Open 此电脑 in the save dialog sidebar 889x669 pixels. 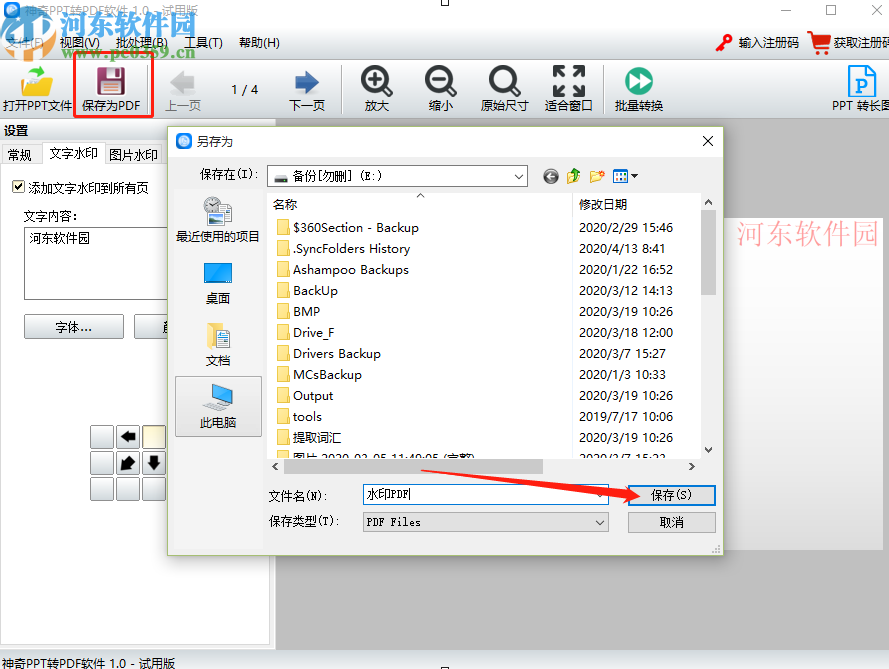coord(218,403)
